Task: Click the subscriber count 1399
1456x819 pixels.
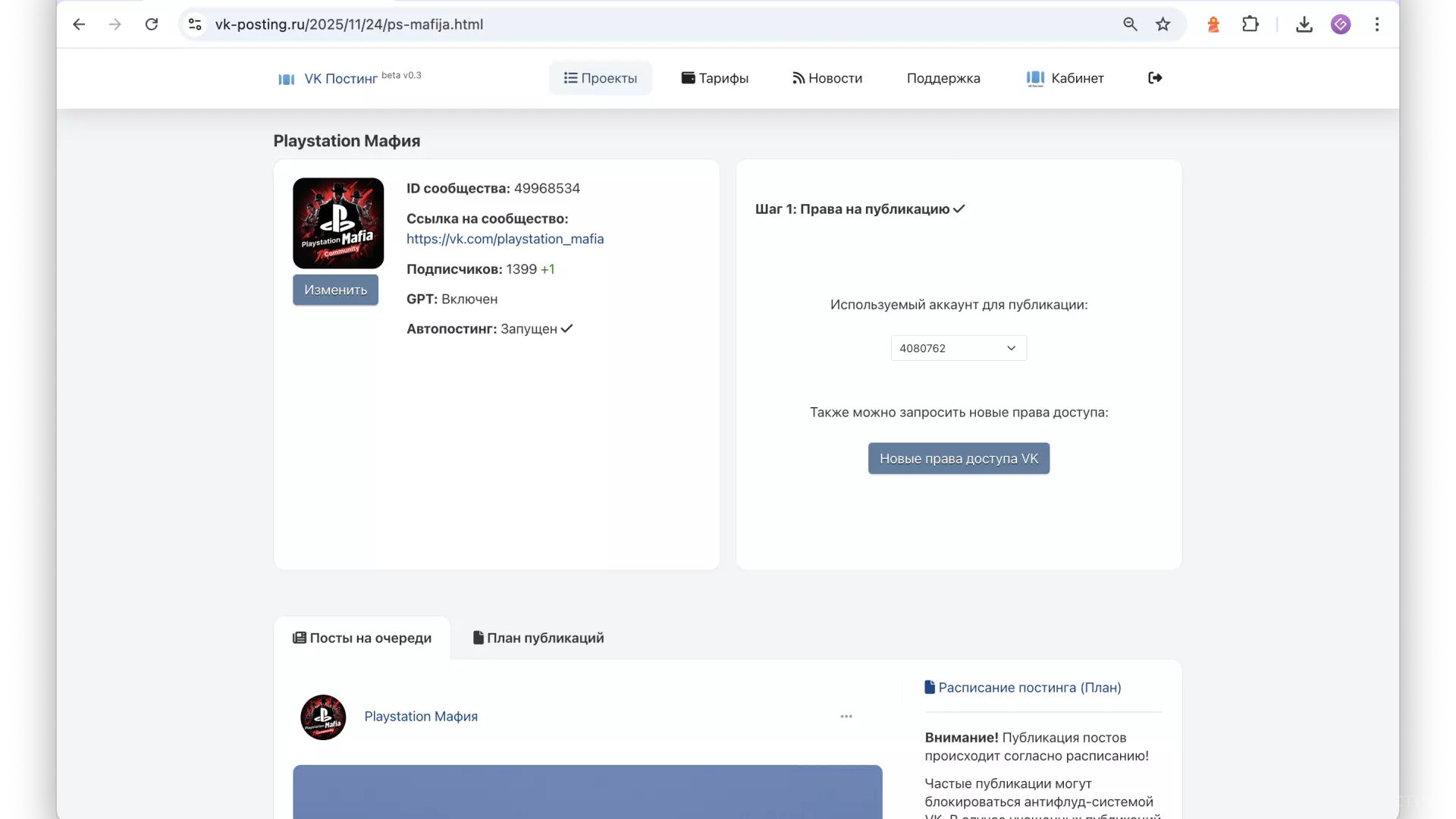Action: [x=522, y=269]
